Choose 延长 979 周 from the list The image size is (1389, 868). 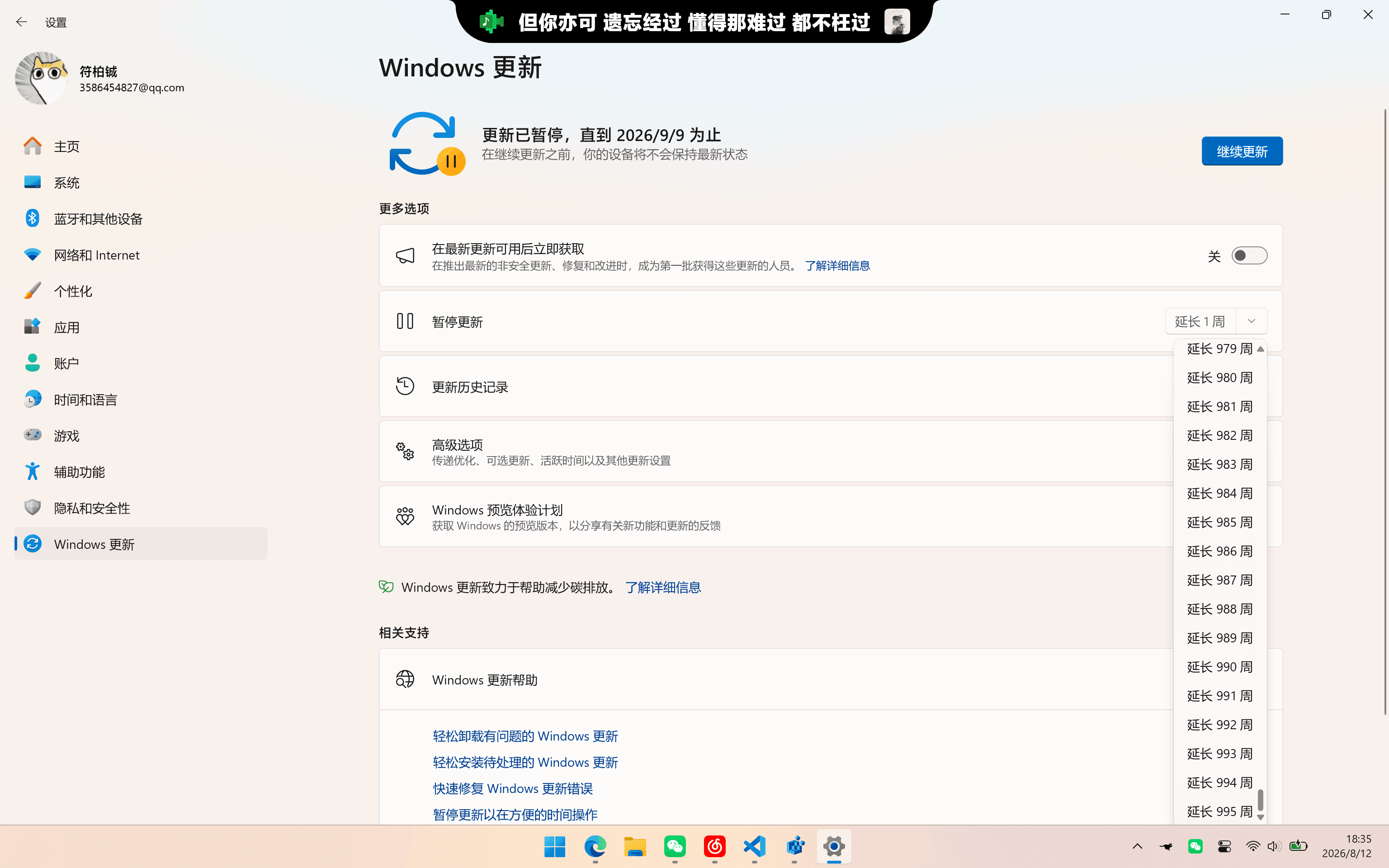point(1219,349)
